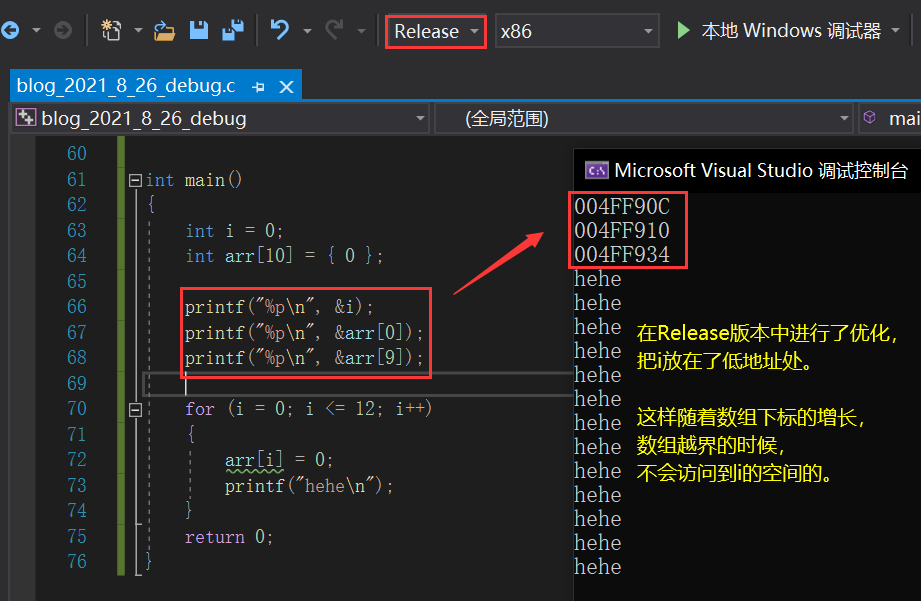
Task: Click the Open File folder icon
Action: click(164, 31)
